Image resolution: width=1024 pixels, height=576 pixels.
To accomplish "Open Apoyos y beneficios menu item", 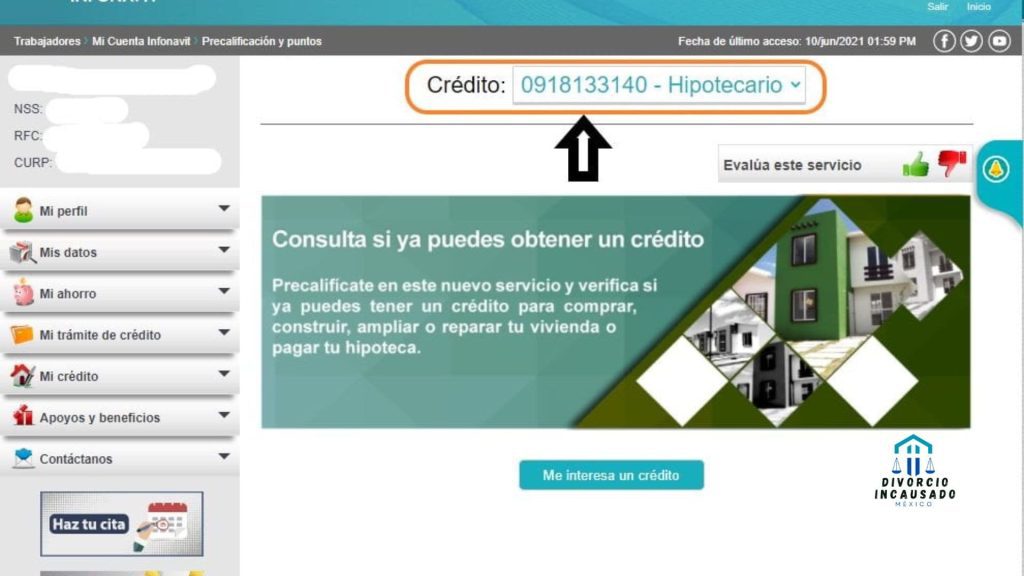I will [120, 417].
